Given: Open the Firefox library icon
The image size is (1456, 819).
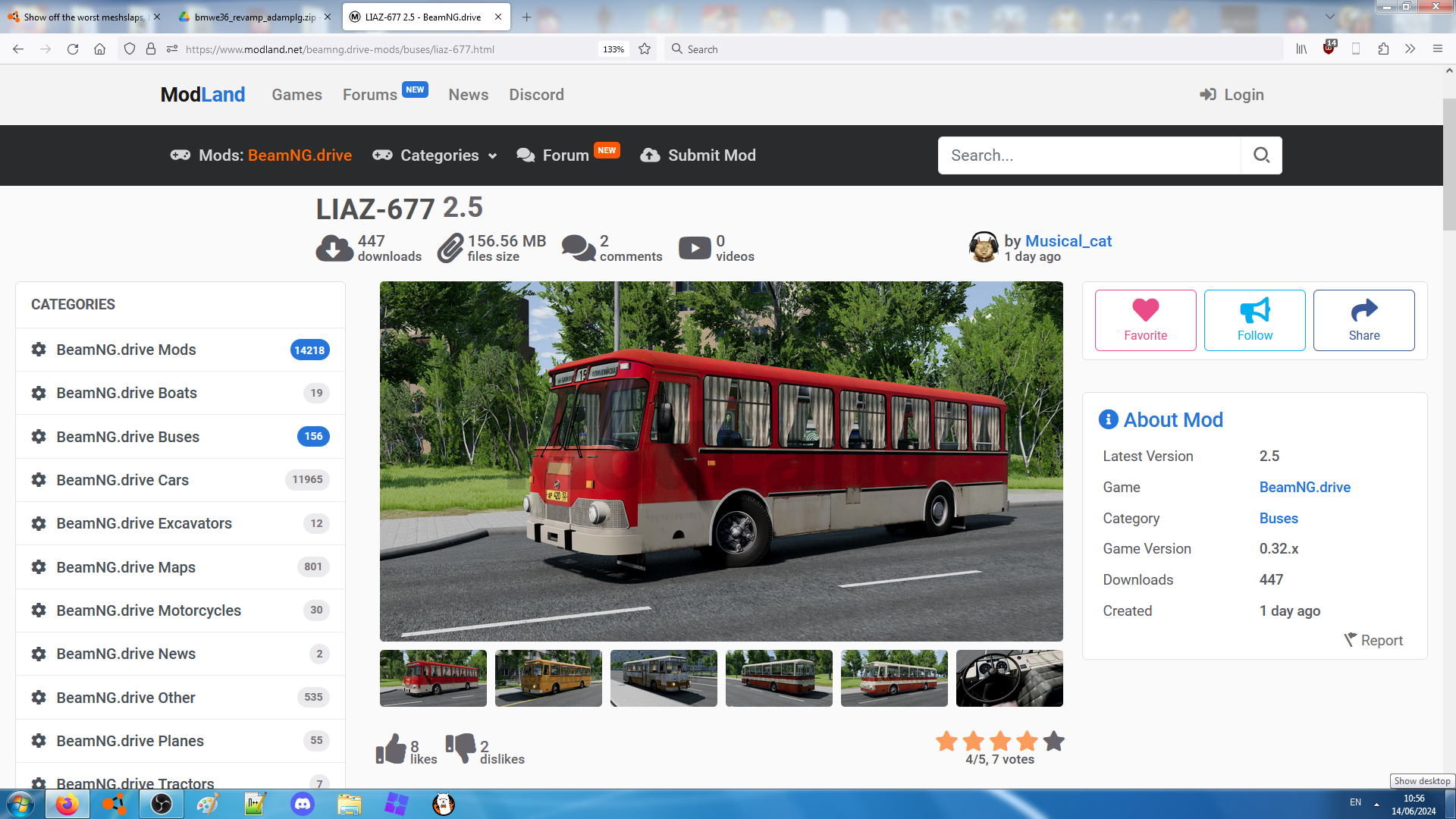Looking at the screenshot, I should [1301, 49].
